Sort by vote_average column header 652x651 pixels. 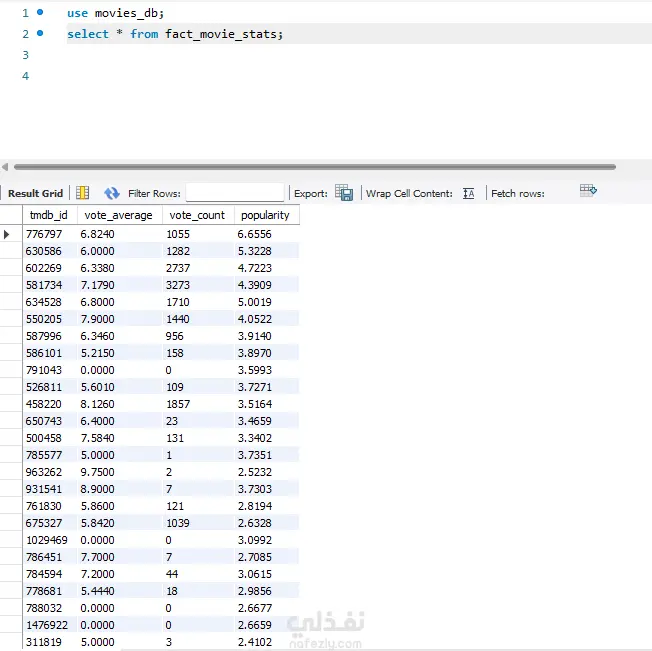click(120, 215)
